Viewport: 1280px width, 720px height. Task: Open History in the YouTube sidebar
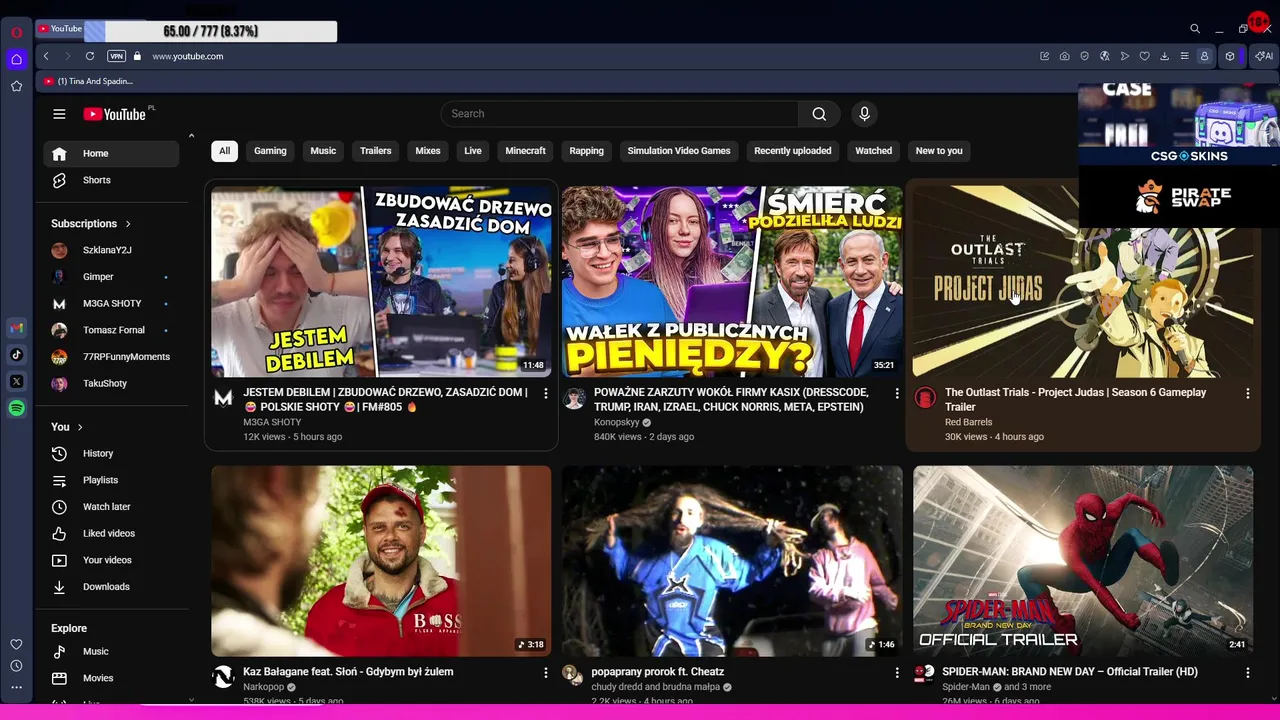click(111, 454)
